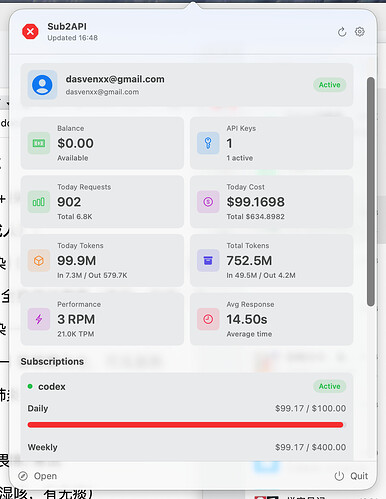The image size is (386, 499).
Task: Click the blue API Keys key icon
Action: (x=208, y=143)
